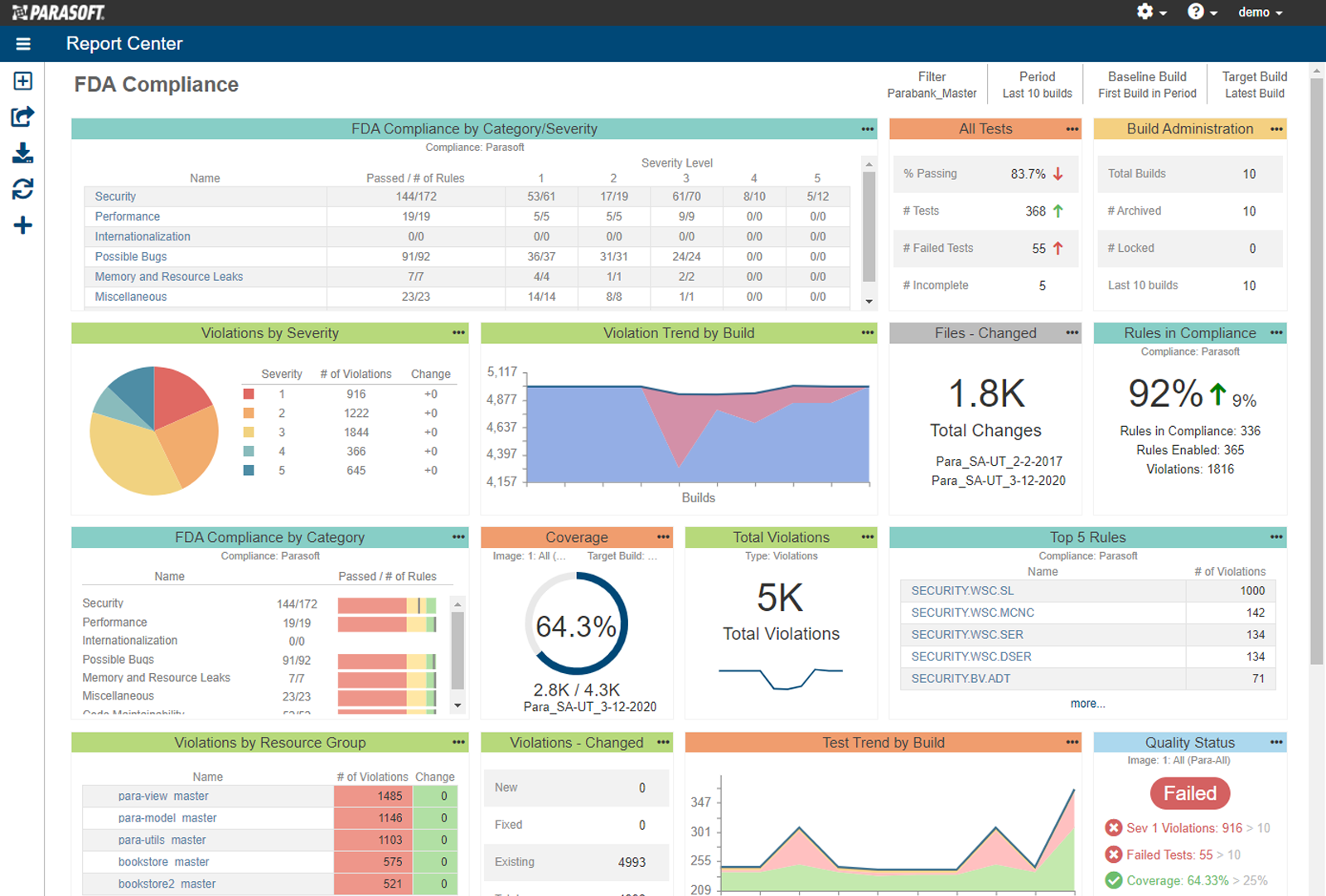1326x896 pixels.
Task: Open the help question mark menu
Action: click(x=1202, y=12)
